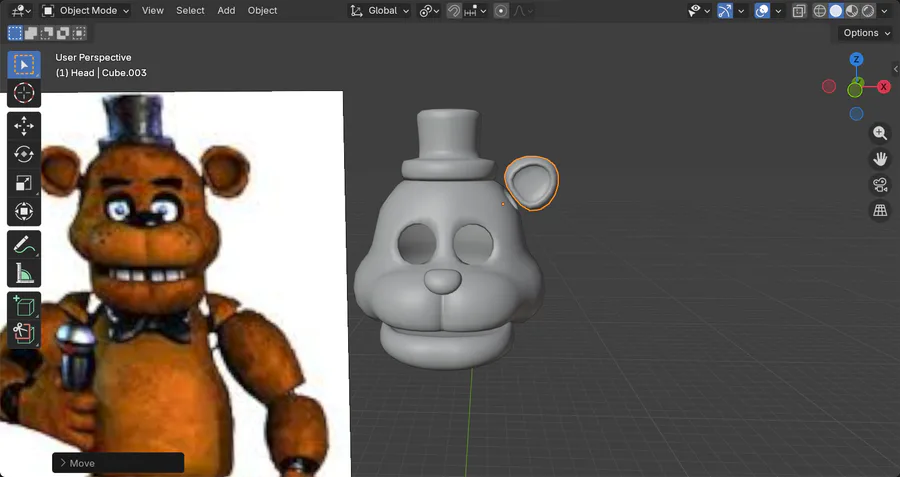Click the "User Perspective" viewport label

click(93, 57)
